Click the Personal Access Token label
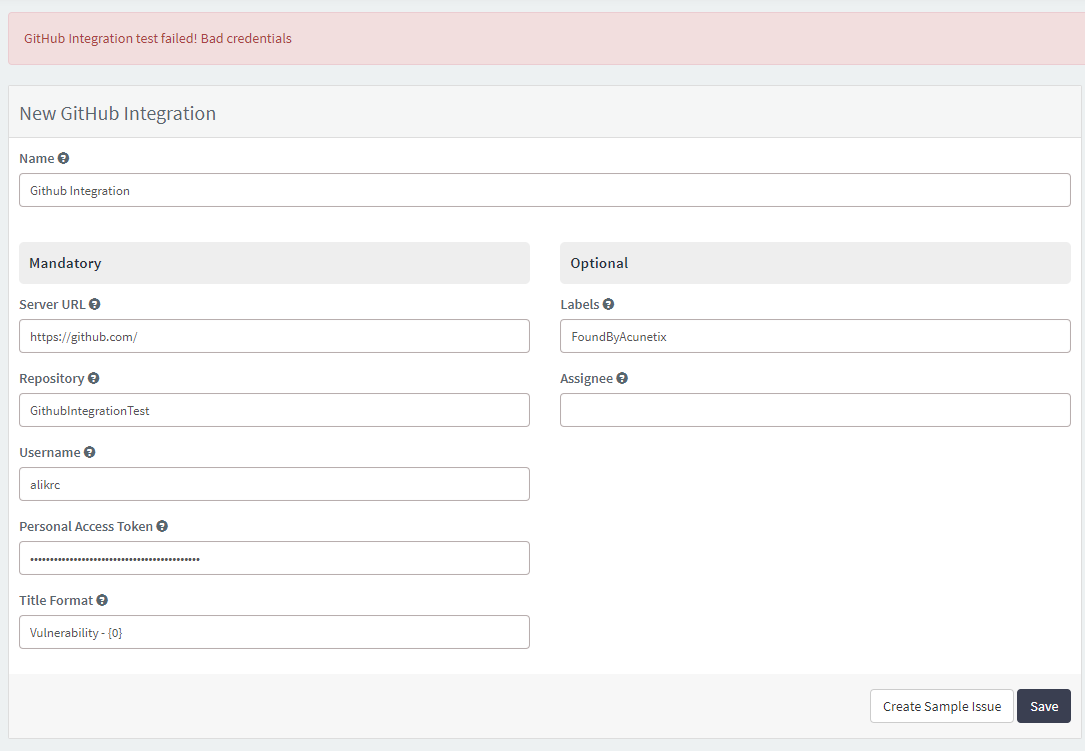Image resolution: width=1085 pixels, height=751 pixels. coord(86,526)
